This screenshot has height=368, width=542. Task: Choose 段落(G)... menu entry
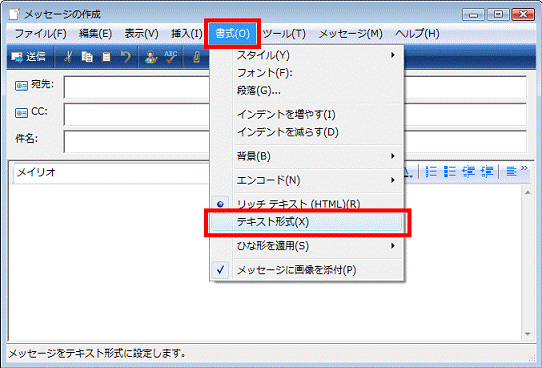(x=306, y=91)
